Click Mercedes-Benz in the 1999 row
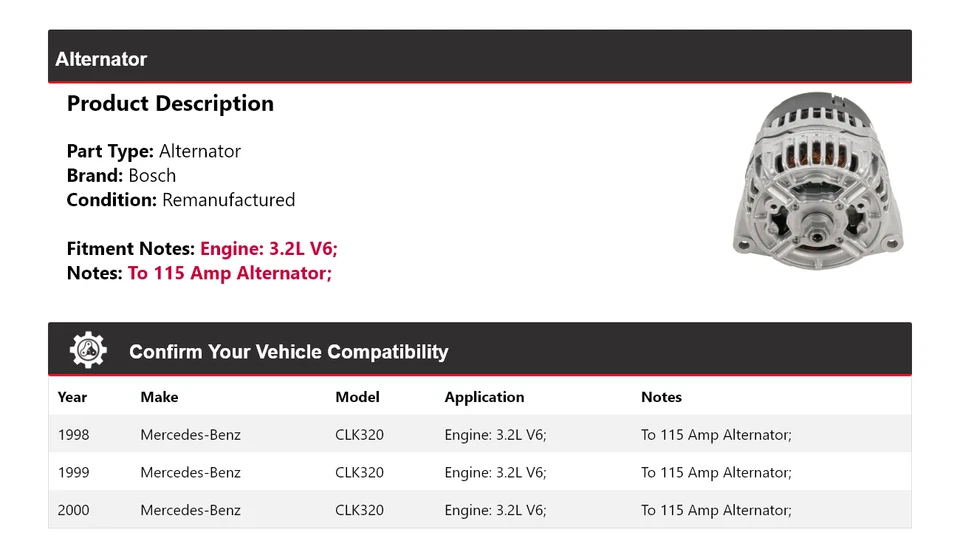Image resolution: width=960 pixels, height=558 pixels. [x=190, y=472]
